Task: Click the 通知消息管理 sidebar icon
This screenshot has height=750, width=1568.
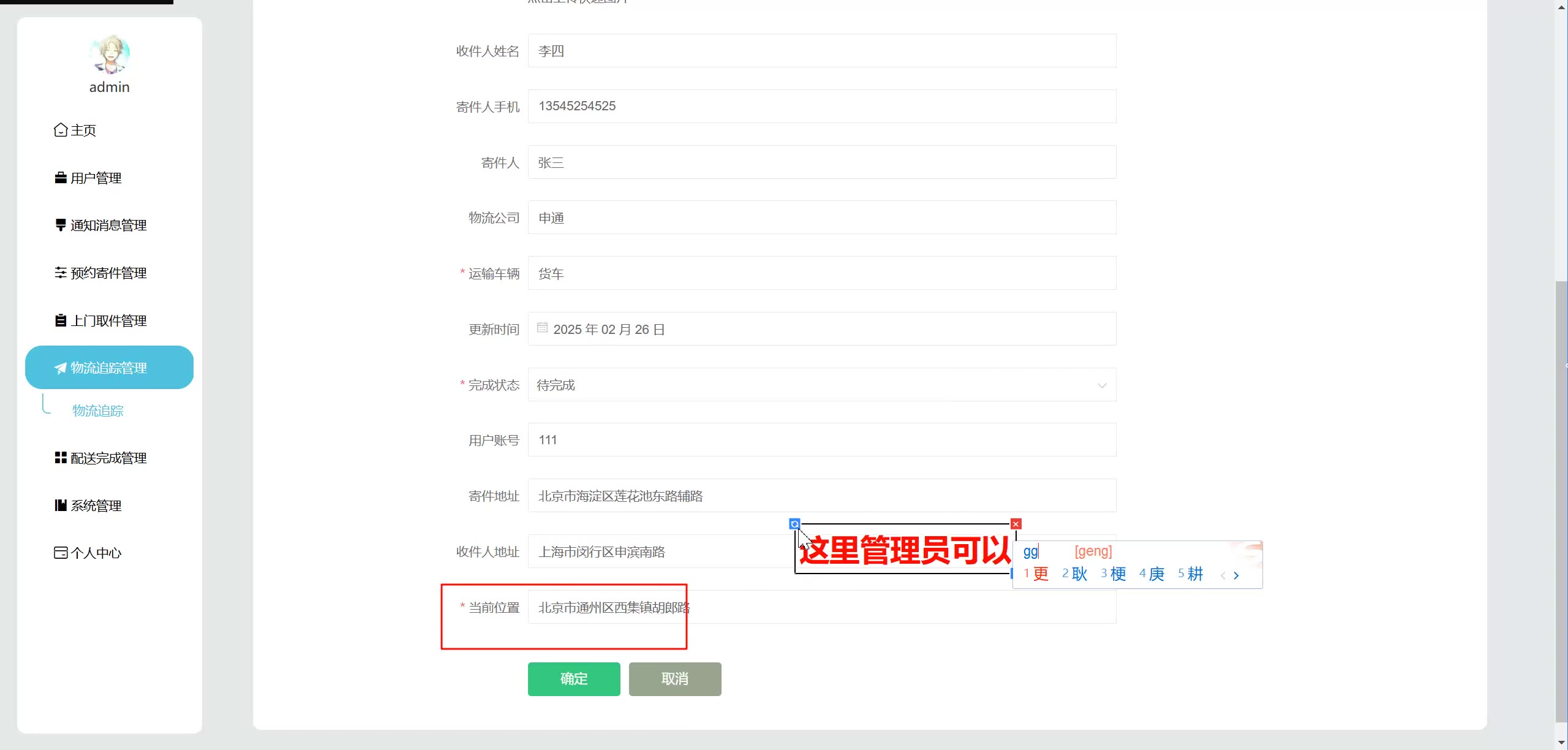Action: pos(61,225)
